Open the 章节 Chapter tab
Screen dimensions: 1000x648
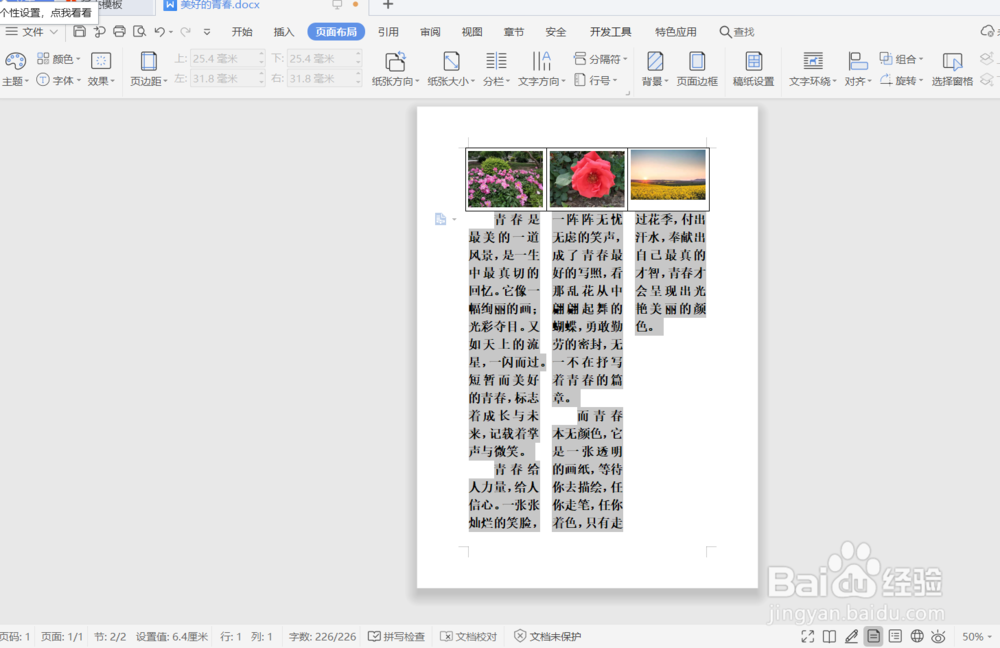513,31
